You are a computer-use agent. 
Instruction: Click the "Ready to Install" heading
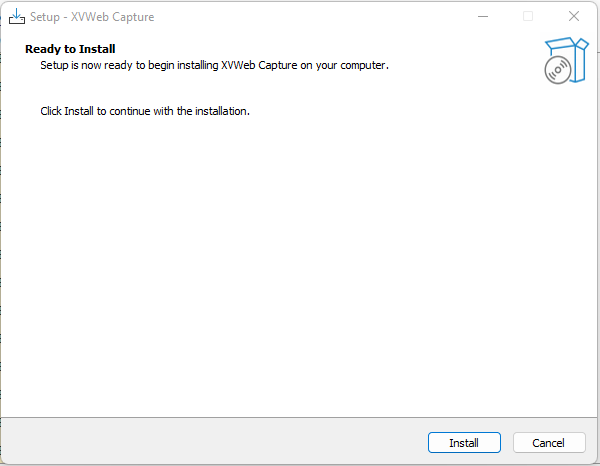tap(70, 49)
